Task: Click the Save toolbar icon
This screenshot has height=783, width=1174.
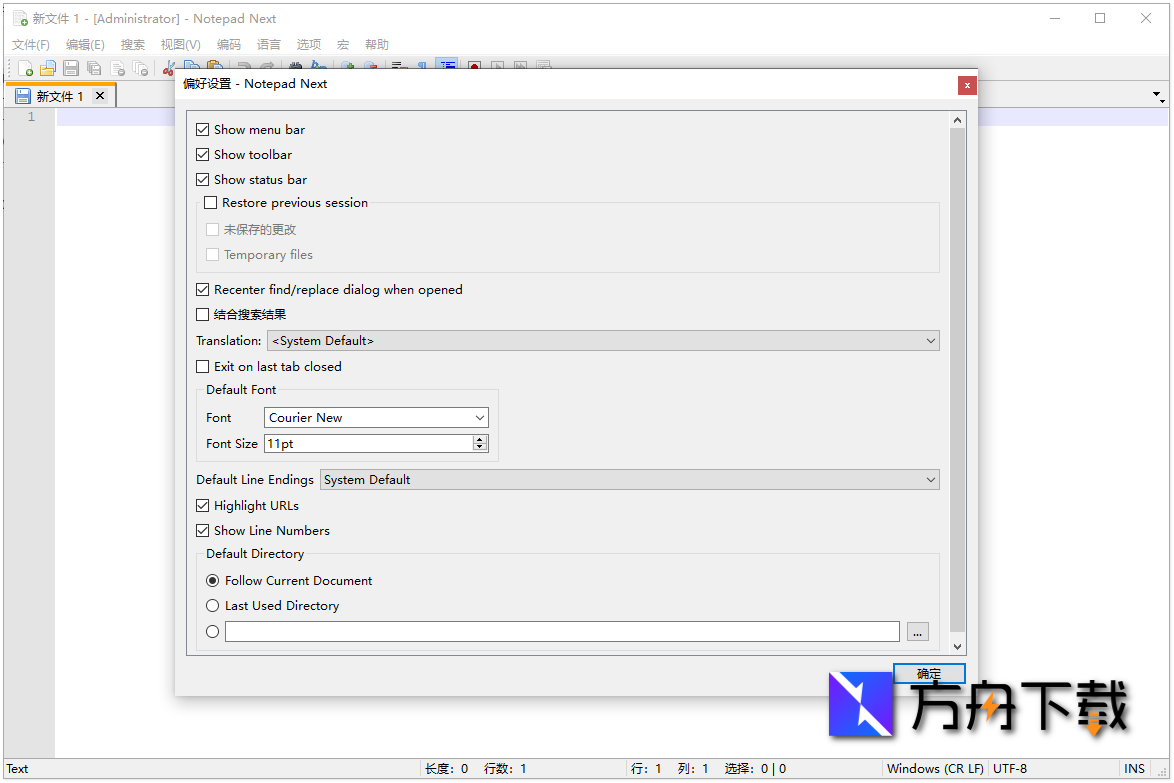Action: (x=71, y=68)
